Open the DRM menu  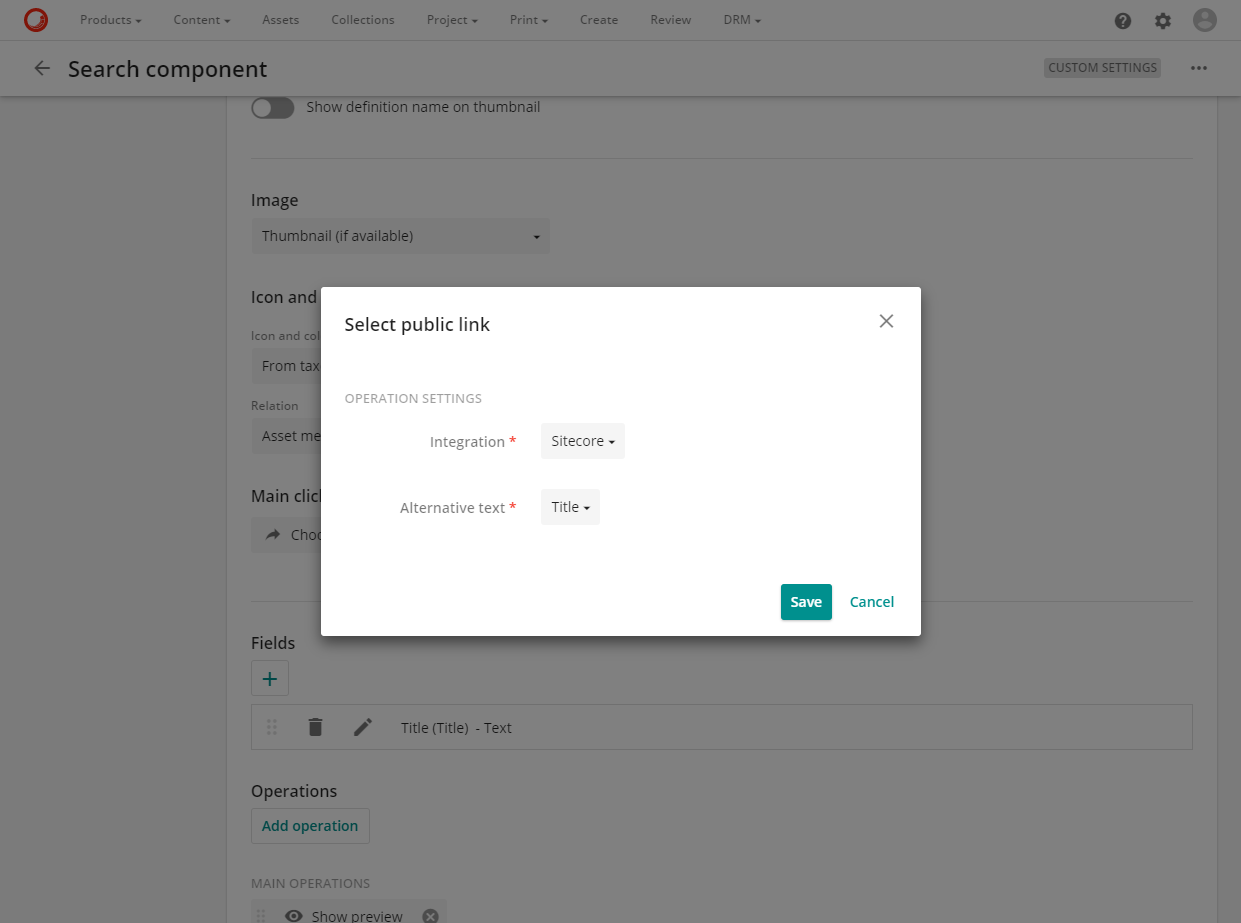[x=742, y=20]
